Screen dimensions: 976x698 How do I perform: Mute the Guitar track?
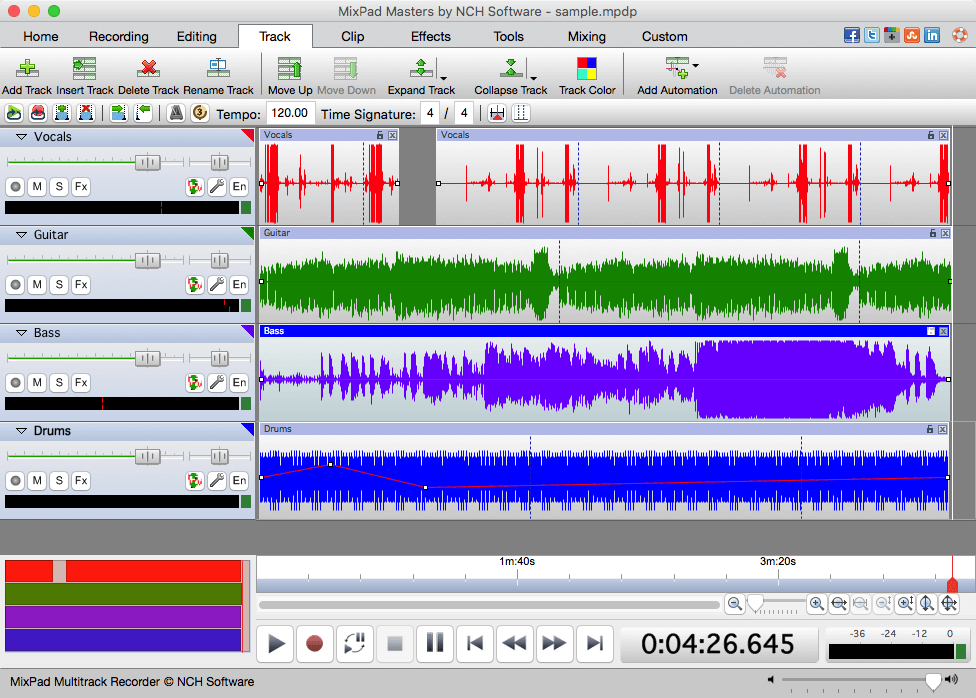(x=37, y=285)
